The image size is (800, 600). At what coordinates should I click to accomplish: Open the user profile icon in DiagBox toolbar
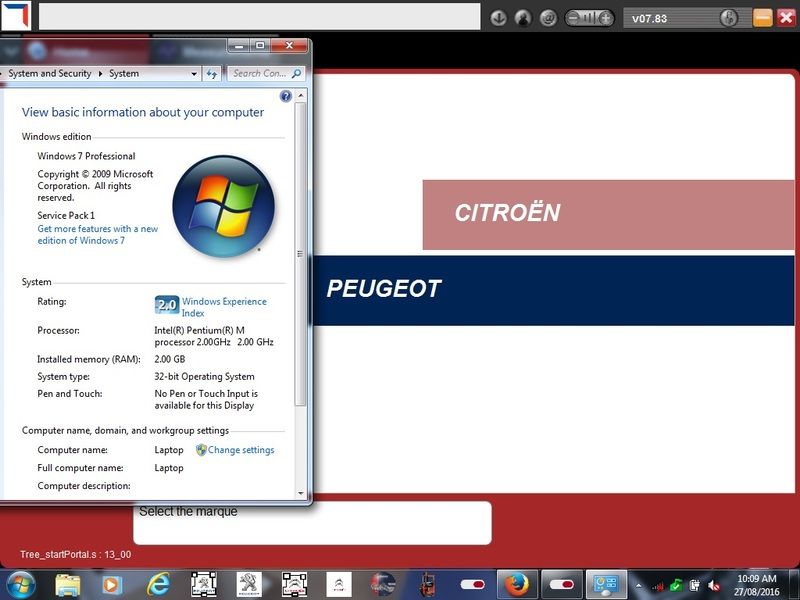[x=523, y=18]
